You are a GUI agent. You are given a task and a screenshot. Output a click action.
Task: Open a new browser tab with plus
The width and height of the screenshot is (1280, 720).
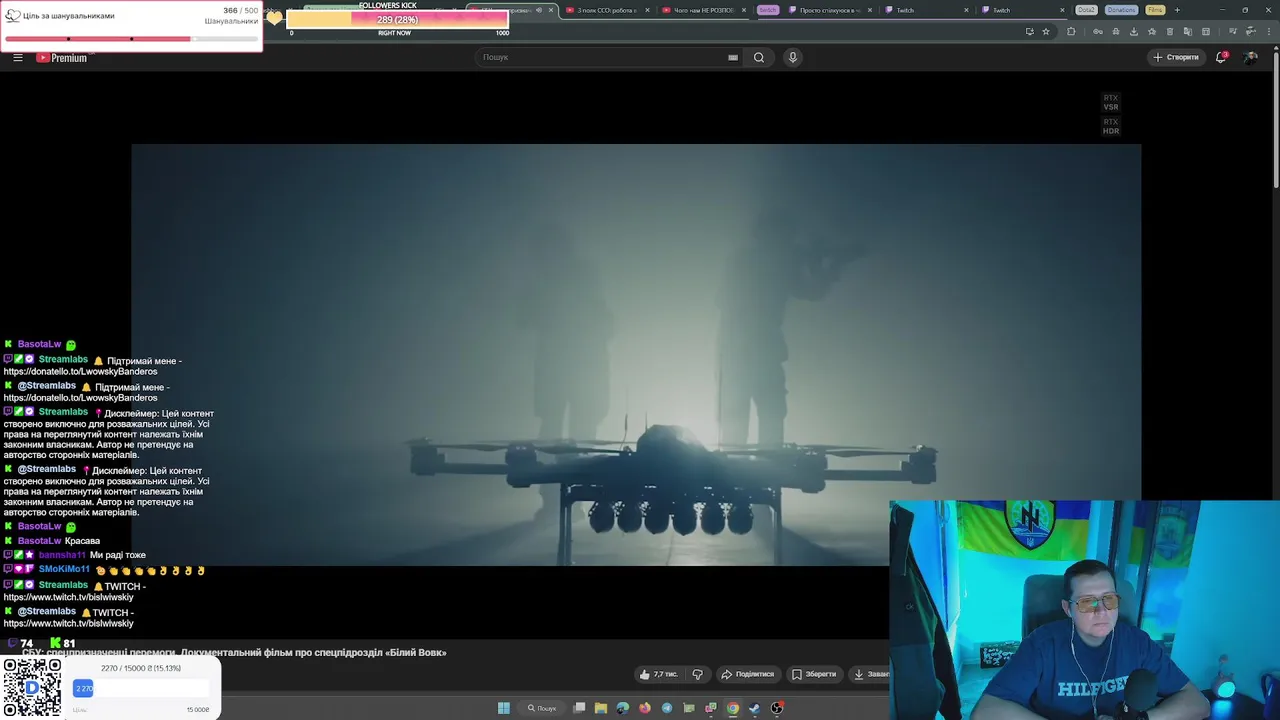(1177, 10)
